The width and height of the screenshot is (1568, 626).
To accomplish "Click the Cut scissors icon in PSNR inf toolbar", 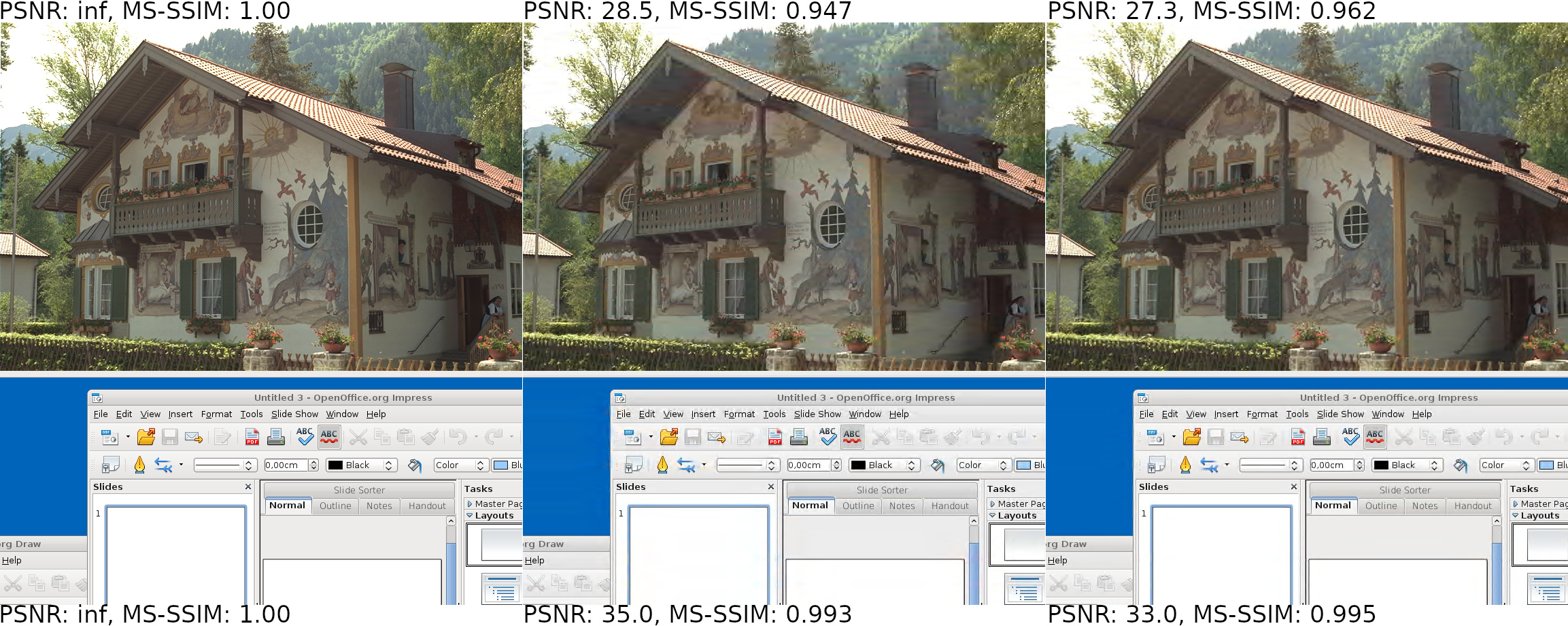I will click(358, 437).
